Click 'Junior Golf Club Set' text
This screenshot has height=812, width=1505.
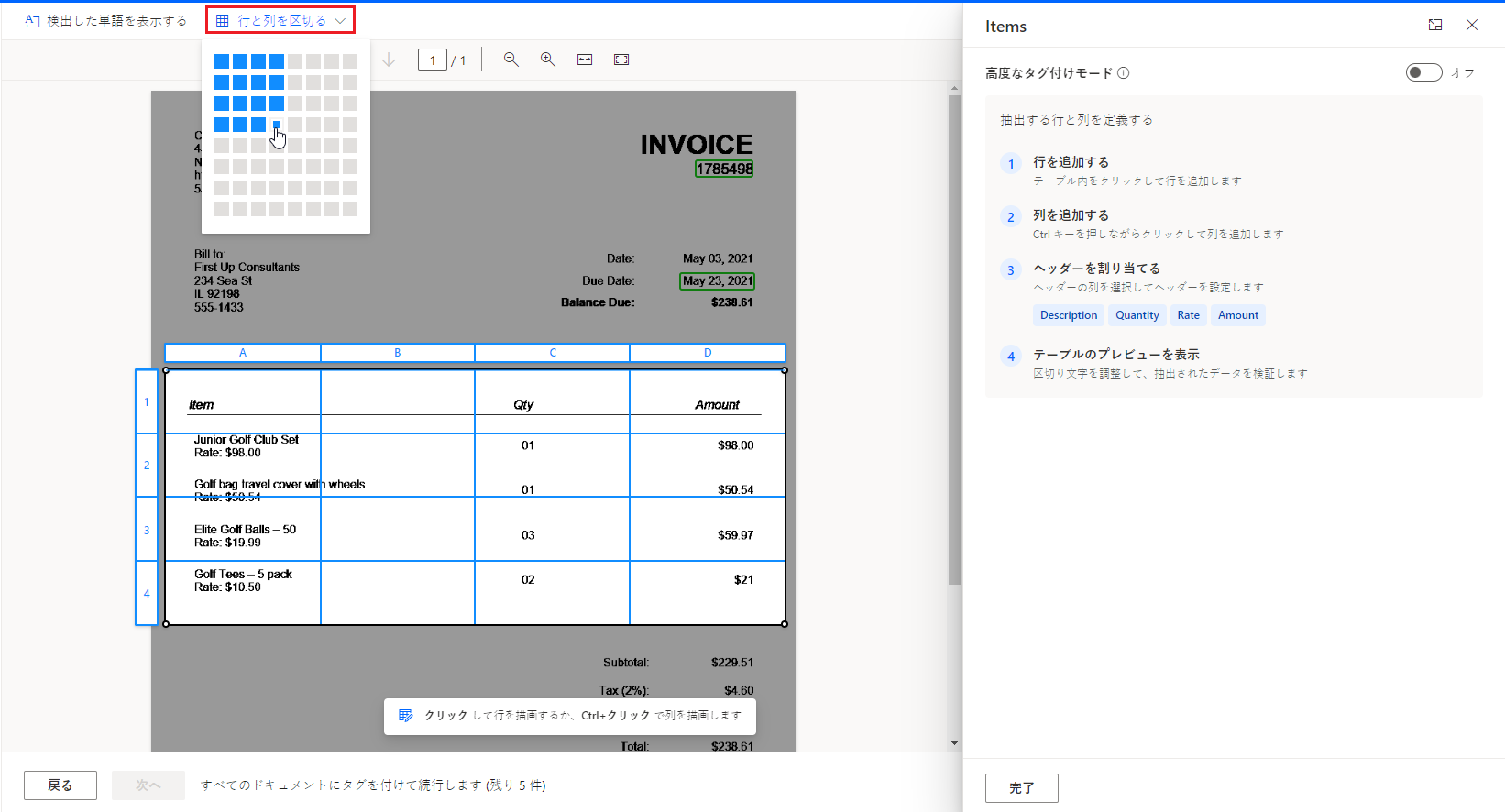coord(246,440)
